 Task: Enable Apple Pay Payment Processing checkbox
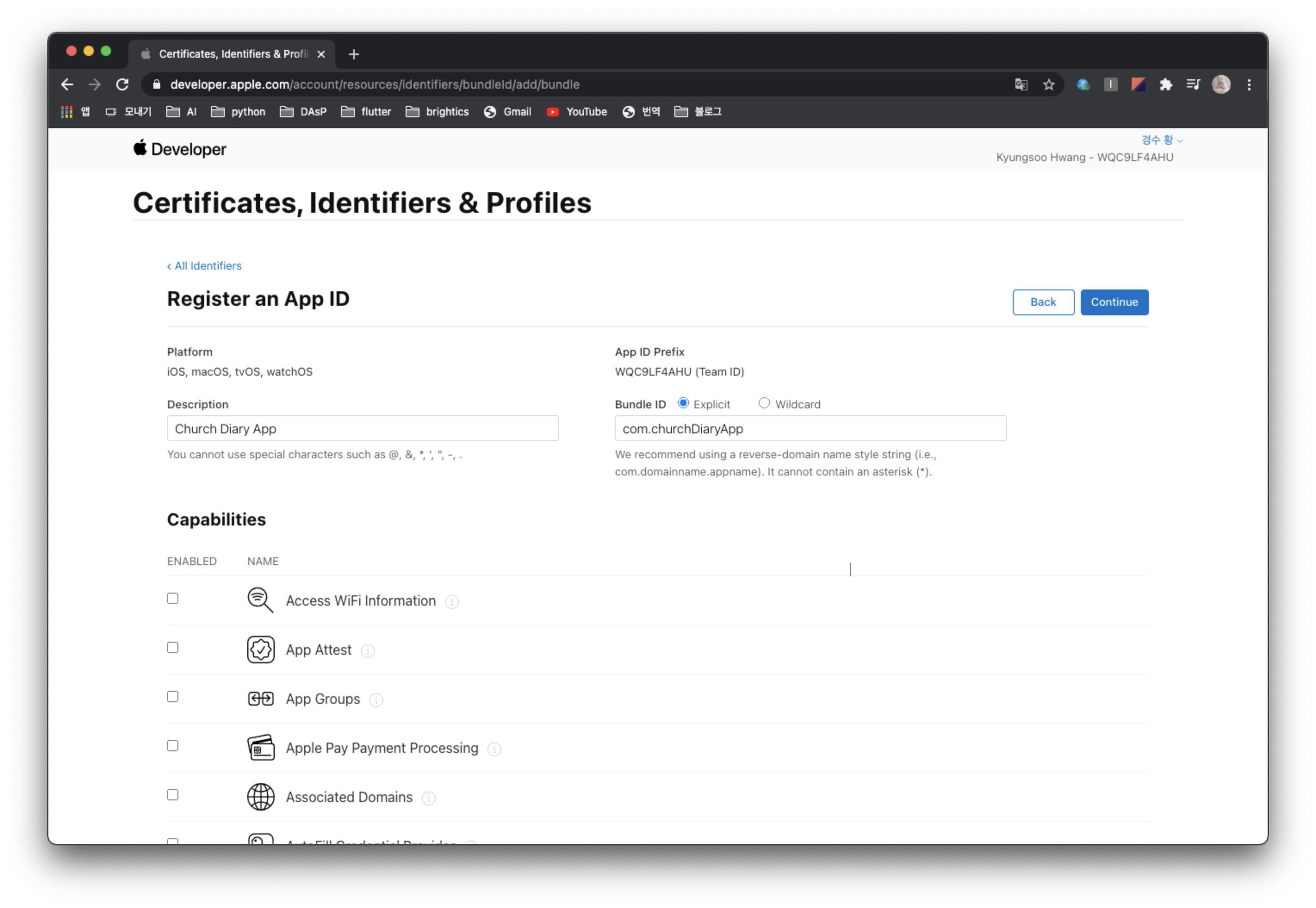[173, 746]
